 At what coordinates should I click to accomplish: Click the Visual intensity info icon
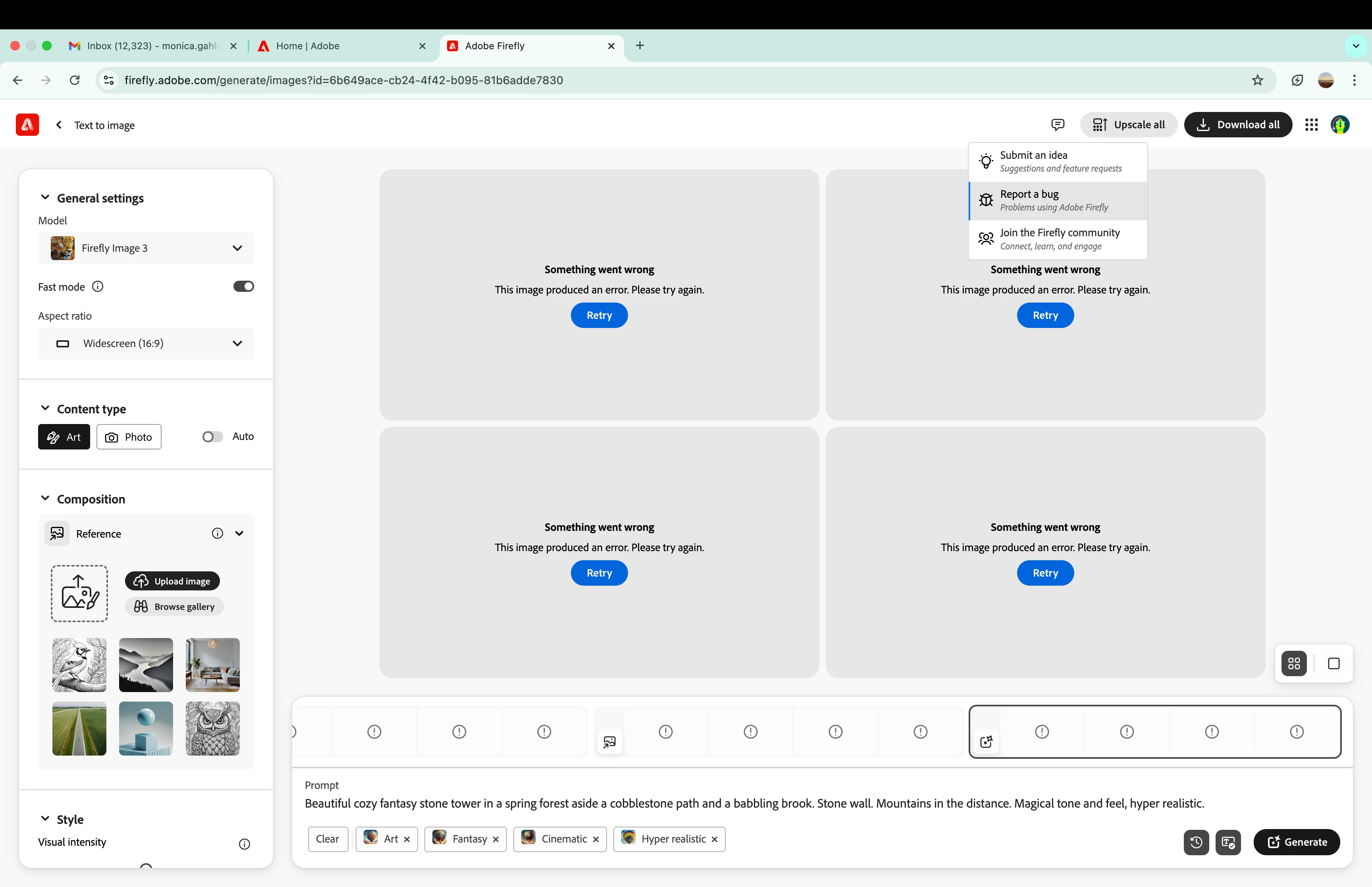[x=245, y=844]
